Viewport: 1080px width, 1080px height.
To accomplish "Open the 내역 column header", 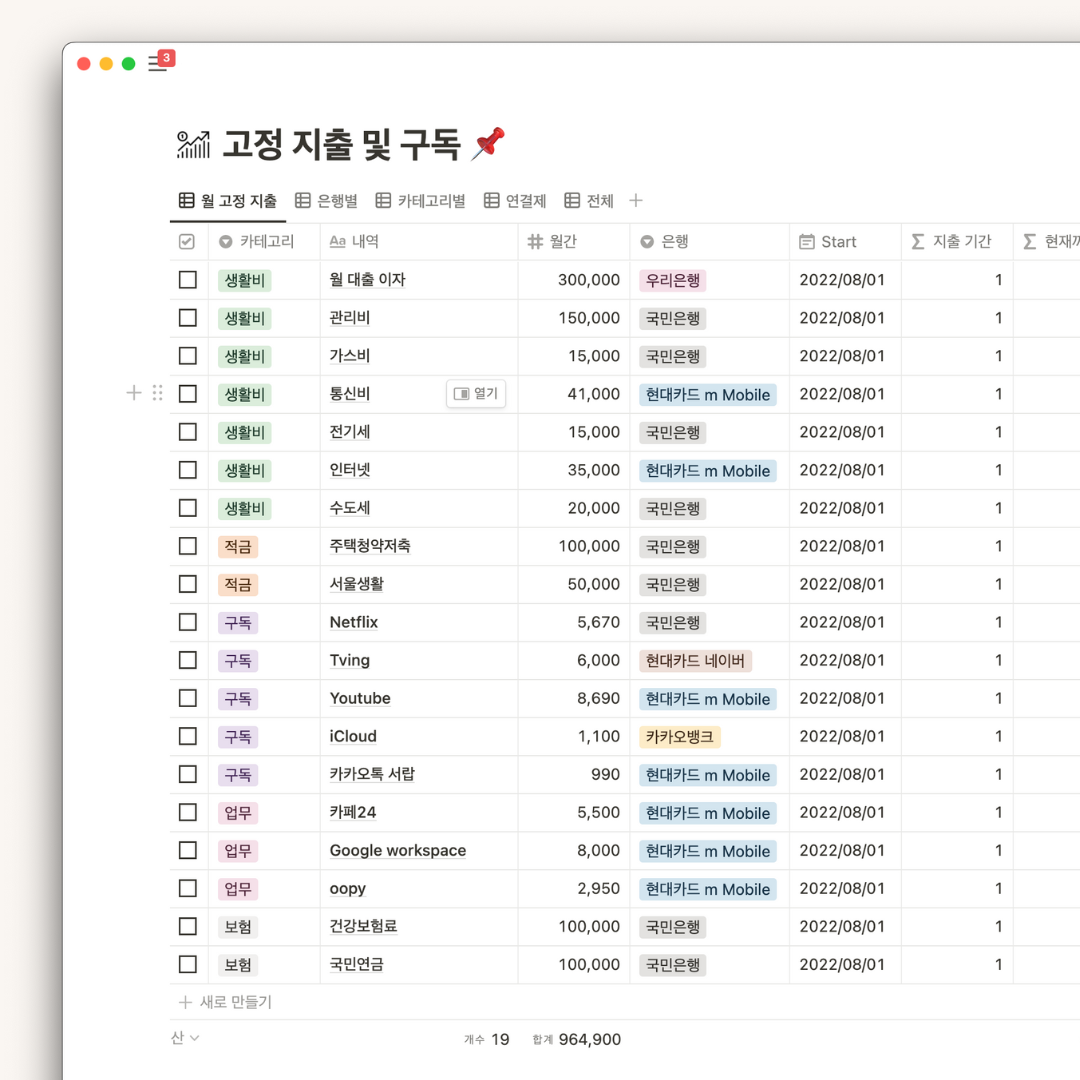I will coord(419,242).
